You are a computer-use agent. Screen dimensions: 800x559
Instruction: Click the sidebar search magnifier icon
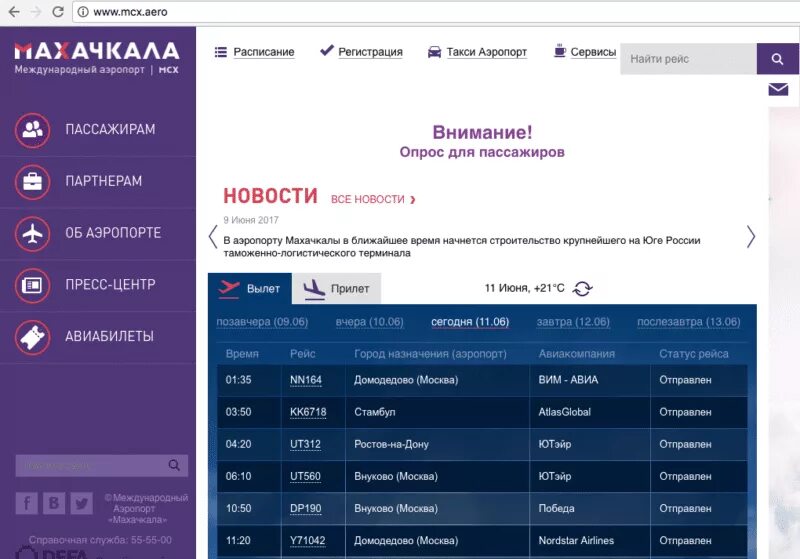(174, 465)
